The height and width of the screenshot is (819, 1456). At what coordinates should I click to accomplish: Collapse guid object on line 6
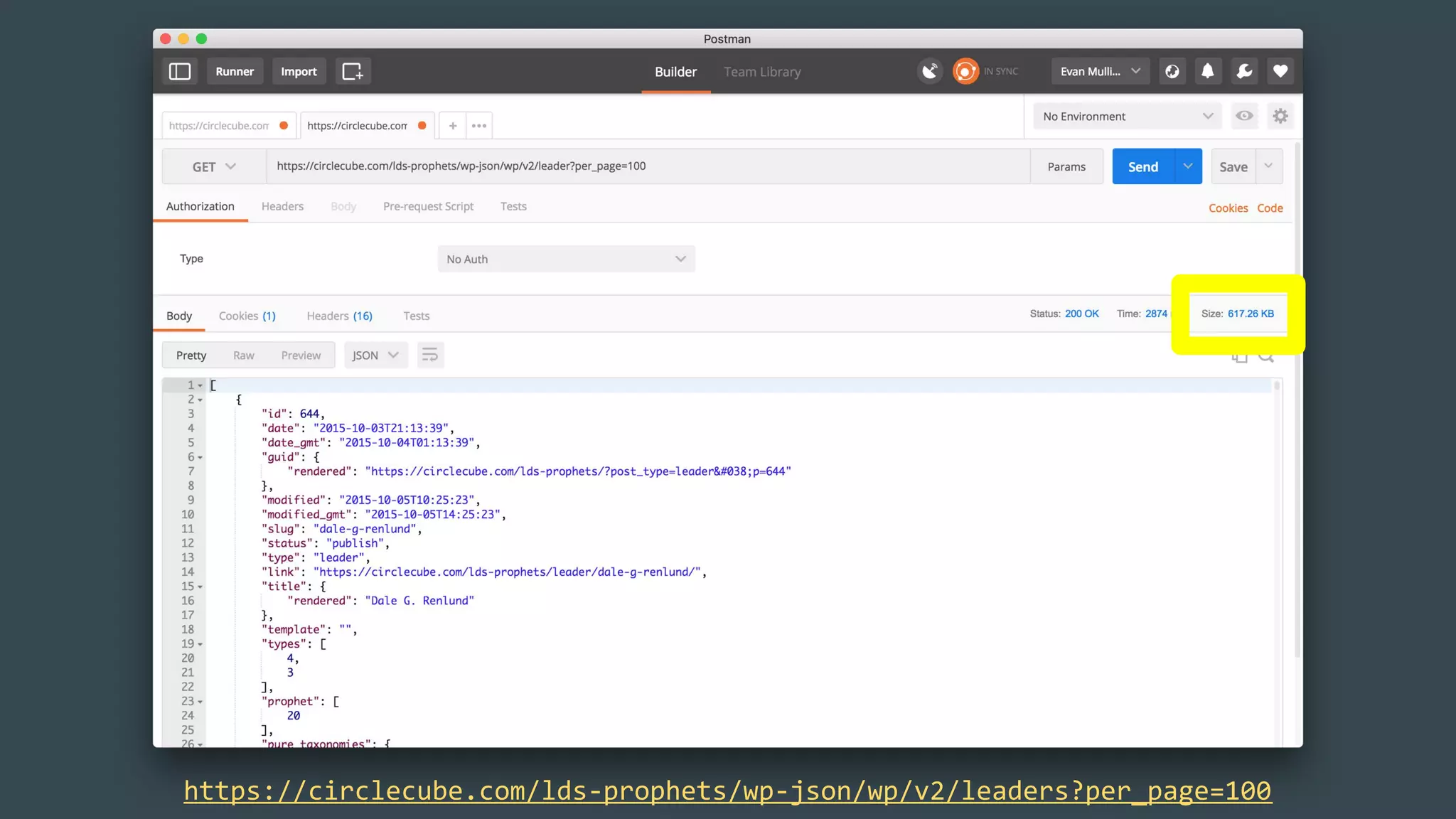pyautogui.click(x=200, y=458)
